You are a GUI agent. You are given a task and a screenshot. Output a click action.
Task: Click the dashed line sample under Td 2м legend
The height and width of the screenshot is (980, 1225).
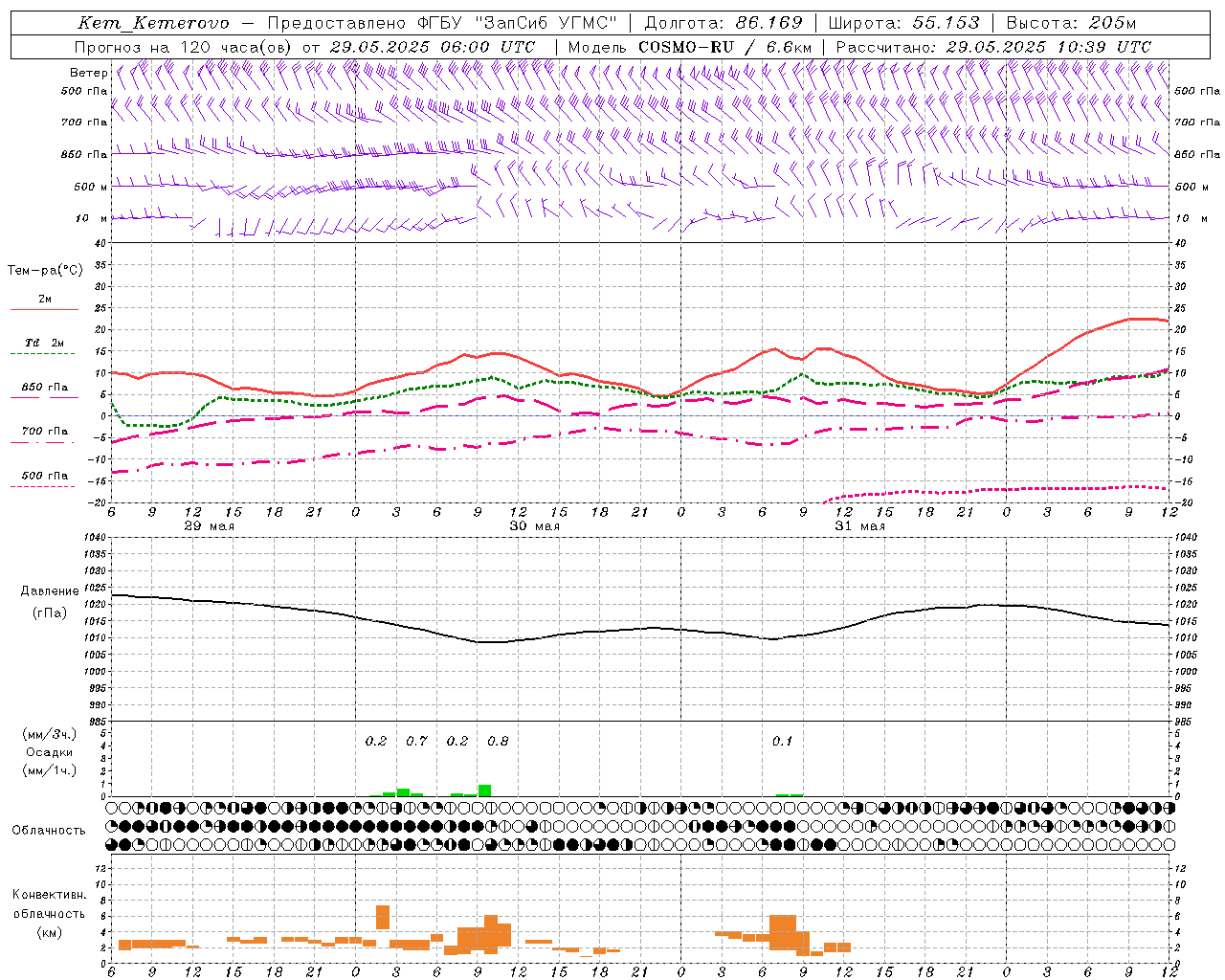pos(42,354)
